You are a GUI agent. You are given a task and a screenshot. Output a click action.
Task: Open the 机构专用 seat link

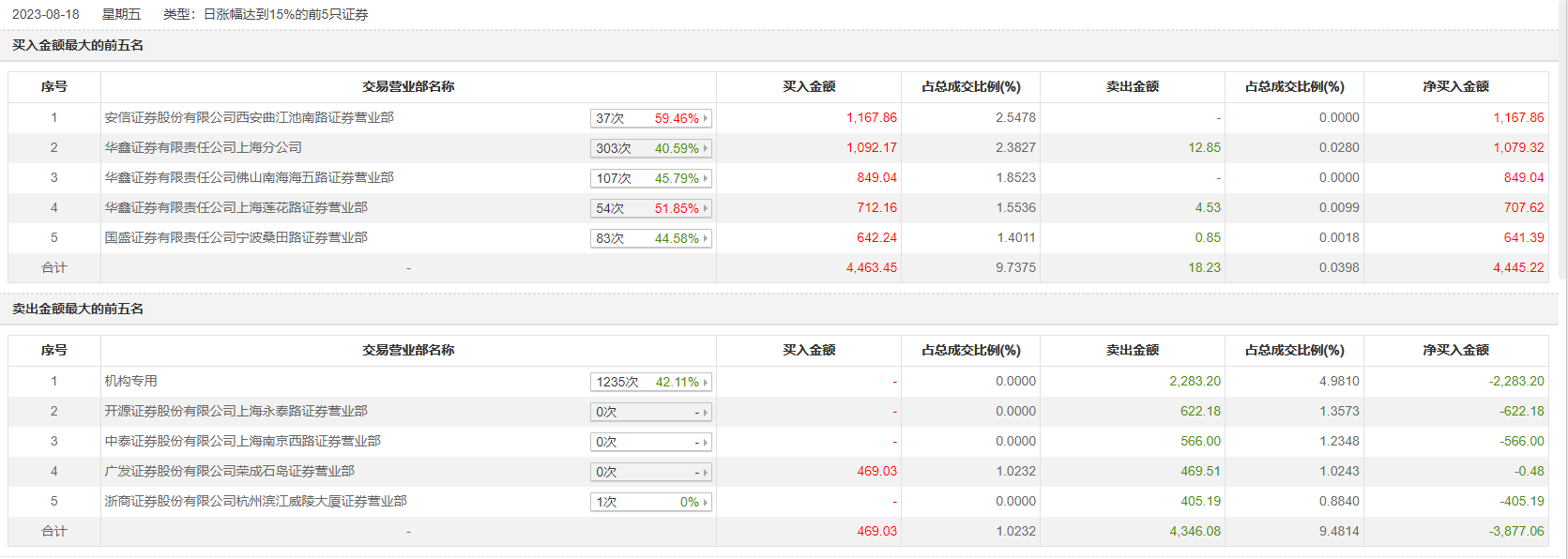click(x=130, y=381)
